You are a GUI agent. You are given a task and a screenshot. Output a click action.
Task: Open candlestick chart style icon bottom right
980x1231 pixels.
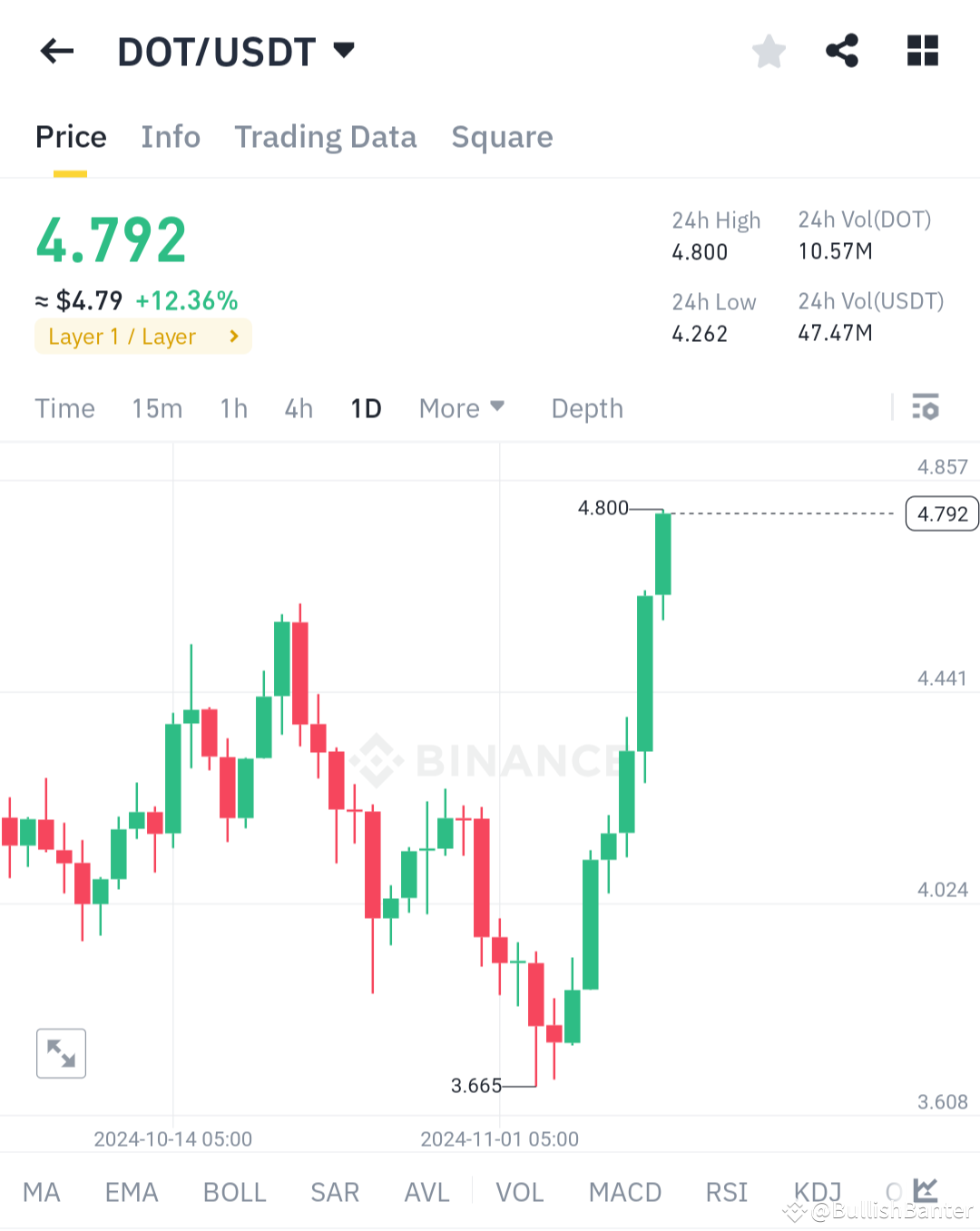pos(925,1191)
